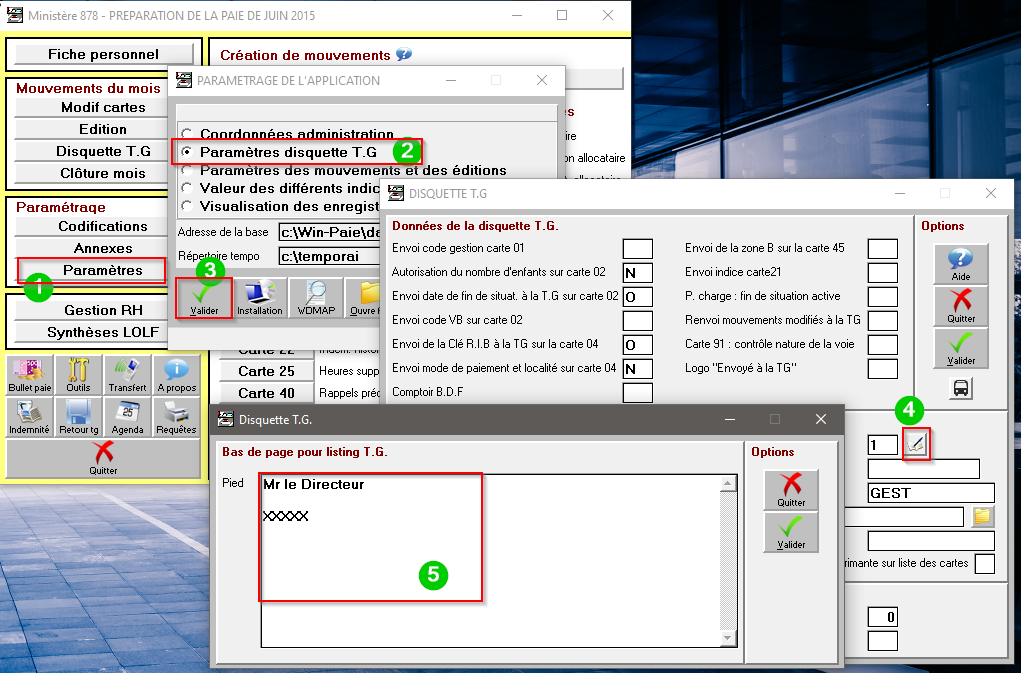Open the VDMAP magnifier tool
The width and height of the screenshot is (1021, 673).
pos(316,297)
